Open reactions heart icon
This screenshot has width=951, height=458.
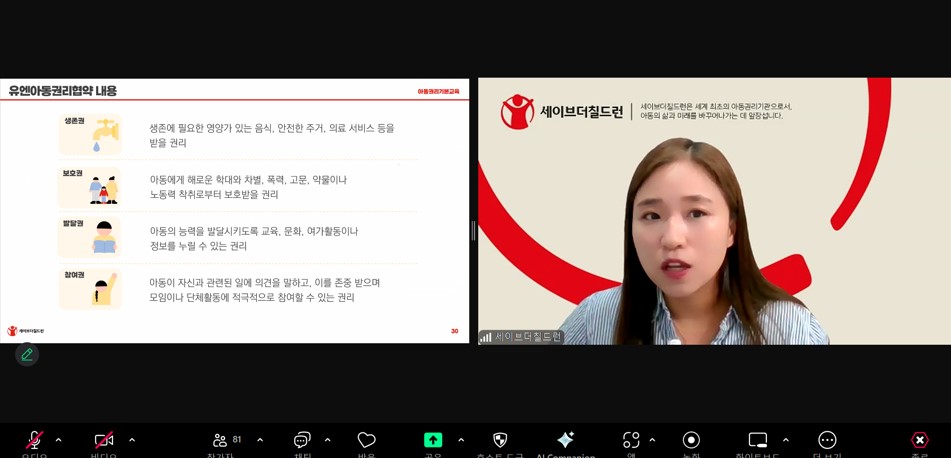(366, 440)
